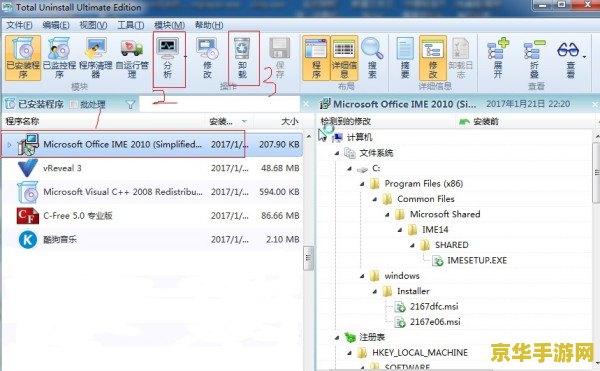This screenshot has height=371, width=600.
Task: Toggle the 详细信息 layout button
Action: point(344,57)
